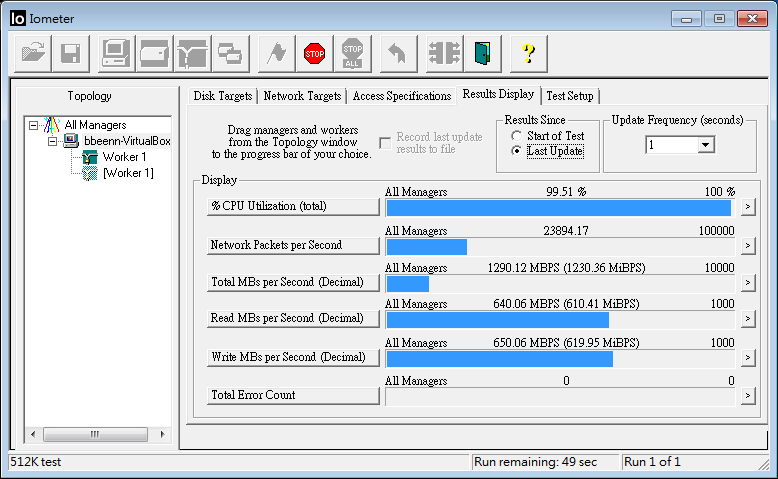Click CPU Utilization progress bar
Viewport: 778px width, 479px height.
pyautogui.click(x=560, y=207)
